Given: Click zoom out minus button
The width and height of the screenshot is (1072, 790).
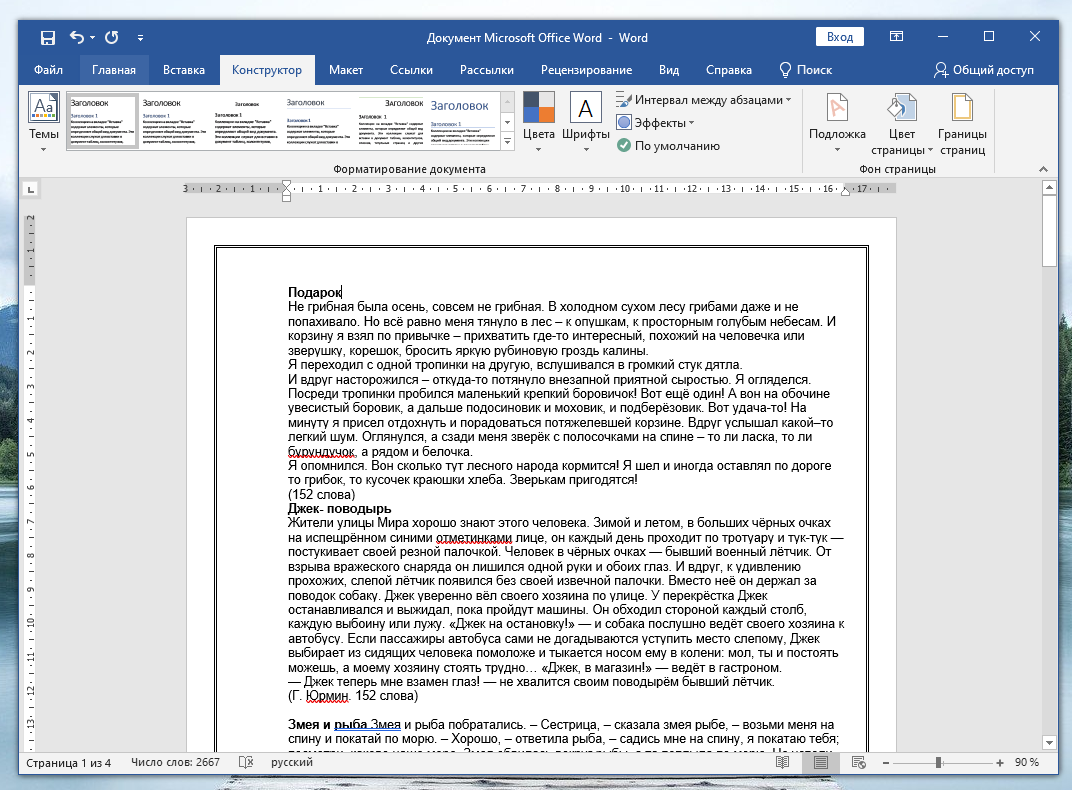Looking at the screenshot, I should pyautogui.click(x=886, y=763).
